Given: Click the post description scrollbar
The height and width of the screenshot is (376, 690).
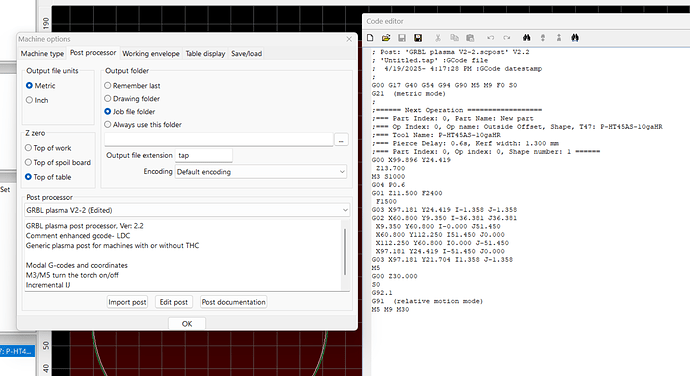Looking at the screenshot, I should 345,252.
